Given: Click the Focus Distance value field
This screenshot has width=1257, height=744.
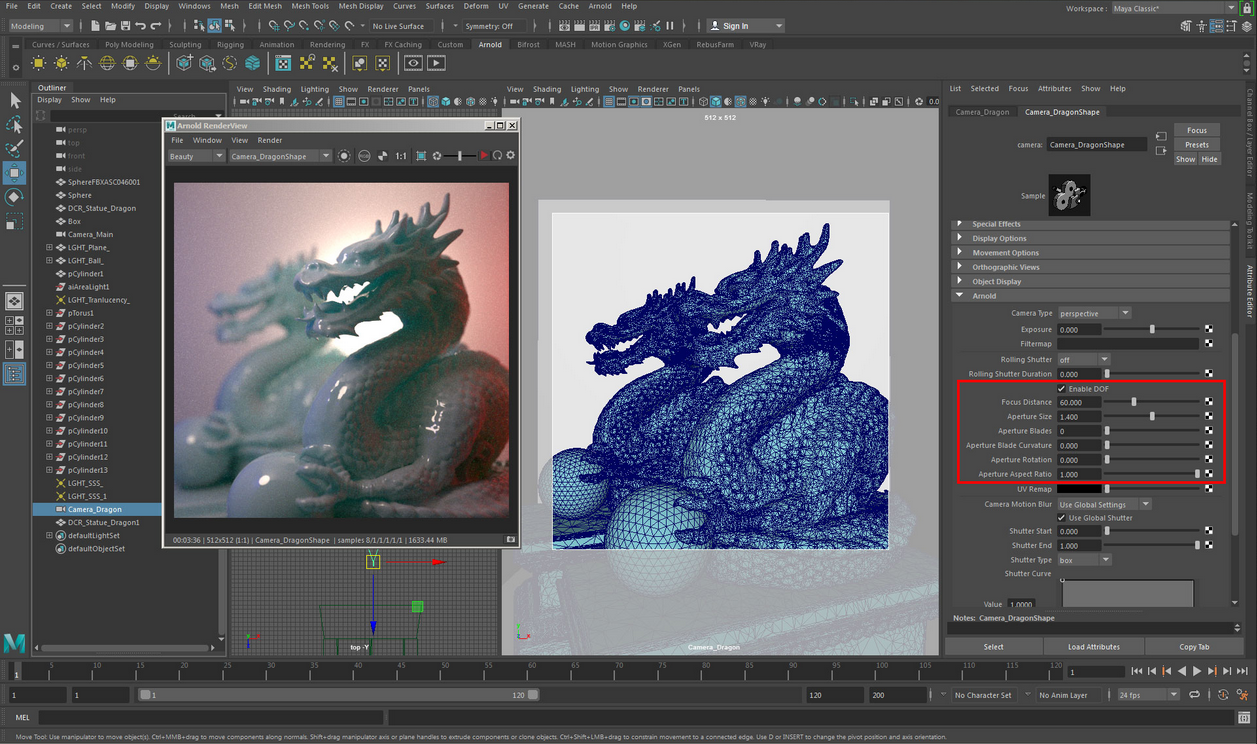Looking at the screenshot, I should pyautogui.click(x=1079, y=402).
